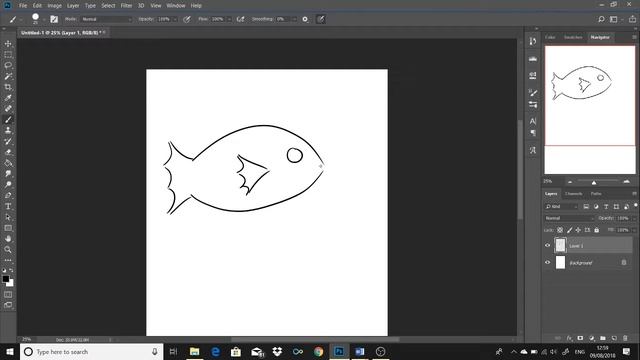Image resolution: width=640 pixels, height=360 pixels.
Task: Hide the Background layer eye
Action: pos(548,262)
